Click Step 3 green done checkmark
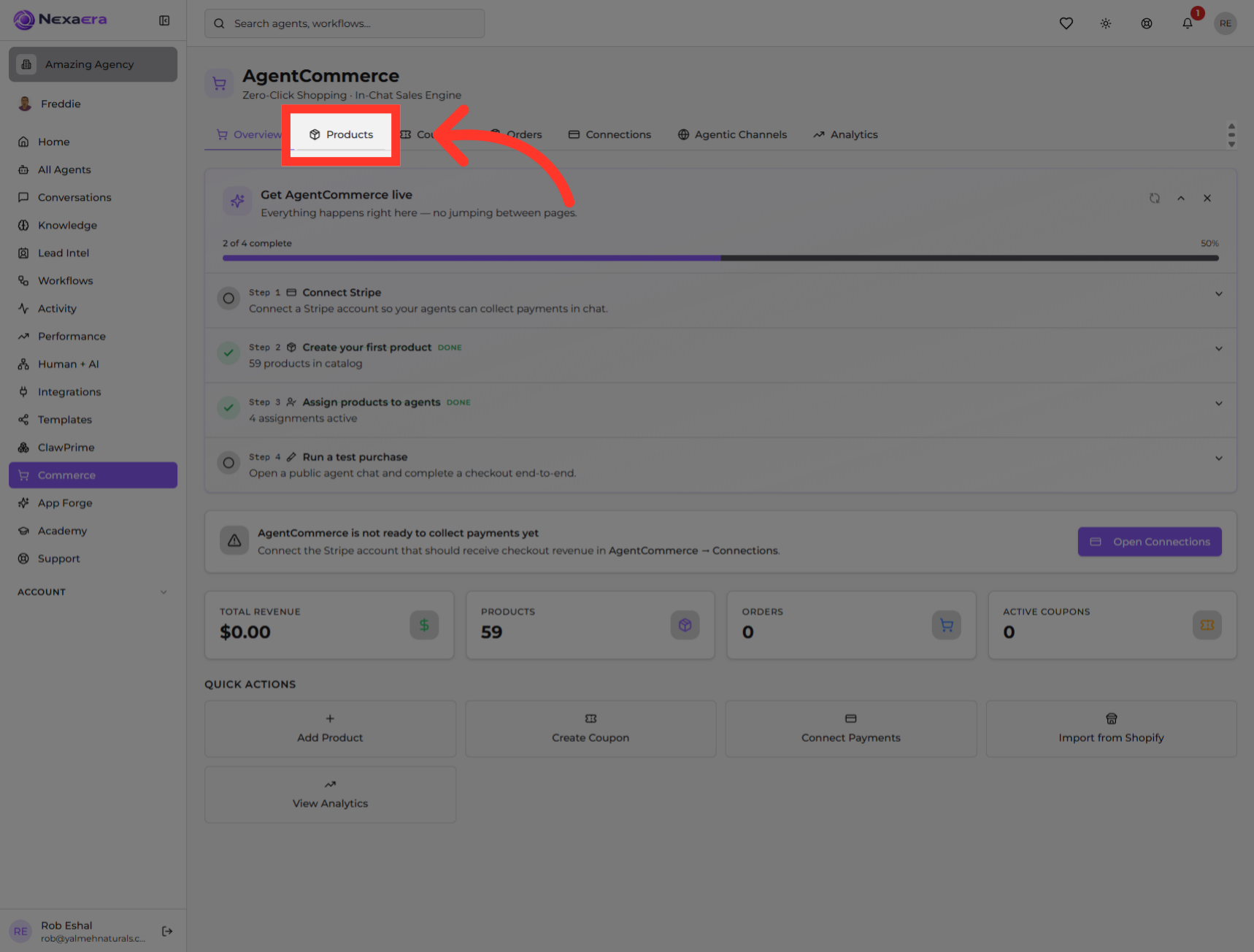 point(228,408)
